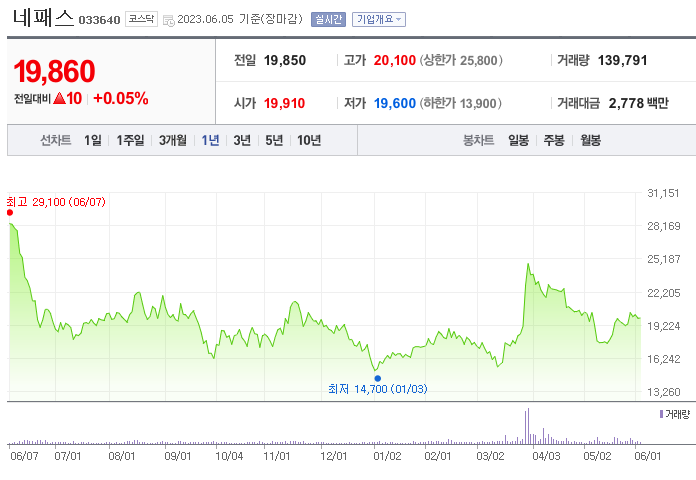Click the purple 거래량 legend marker
This screenshot has width=696, height=480.
tap(661, 414)
